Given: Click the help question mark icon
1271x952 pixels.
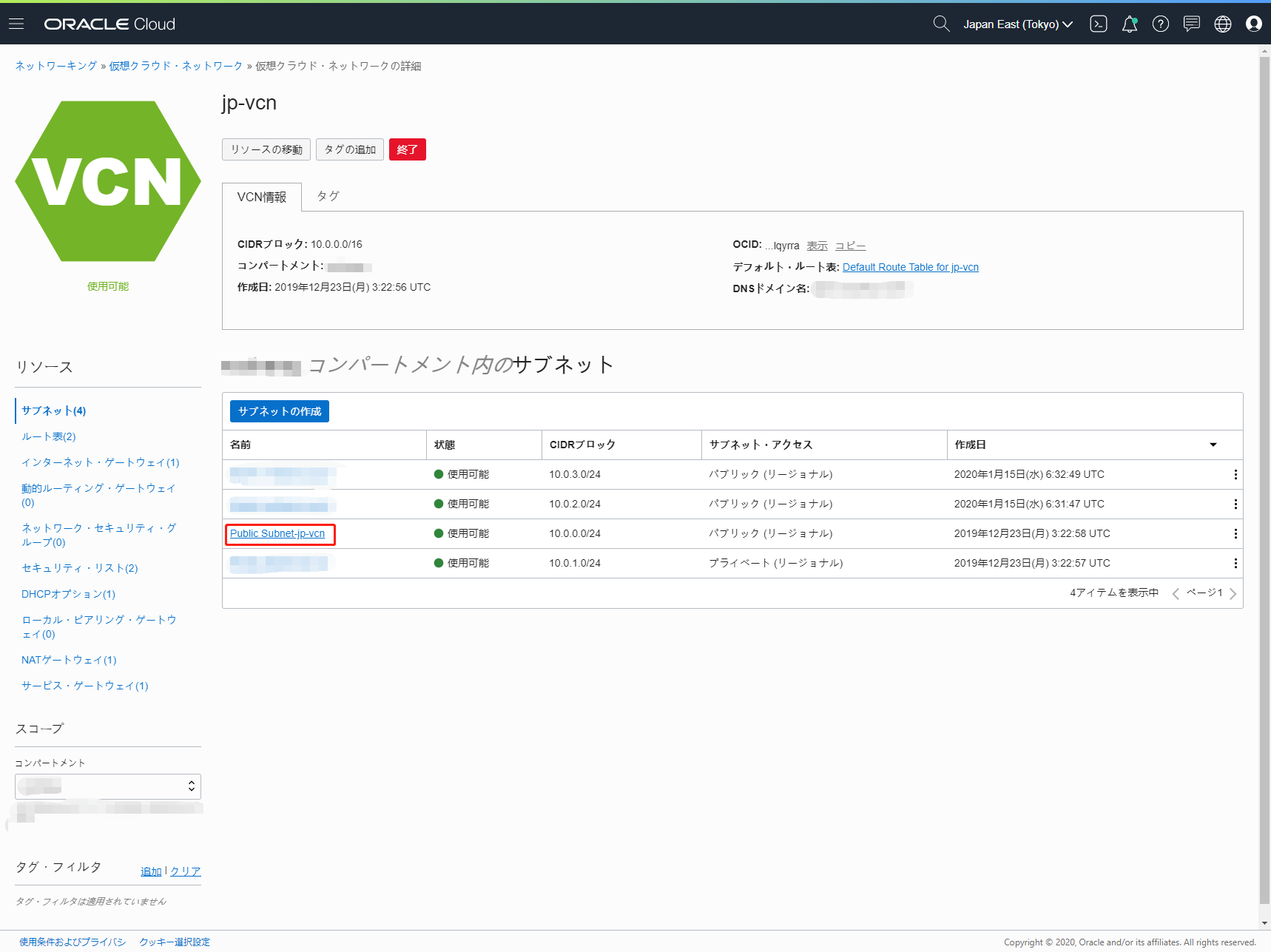Looking at the screenshot, I should pos(1161,24).
